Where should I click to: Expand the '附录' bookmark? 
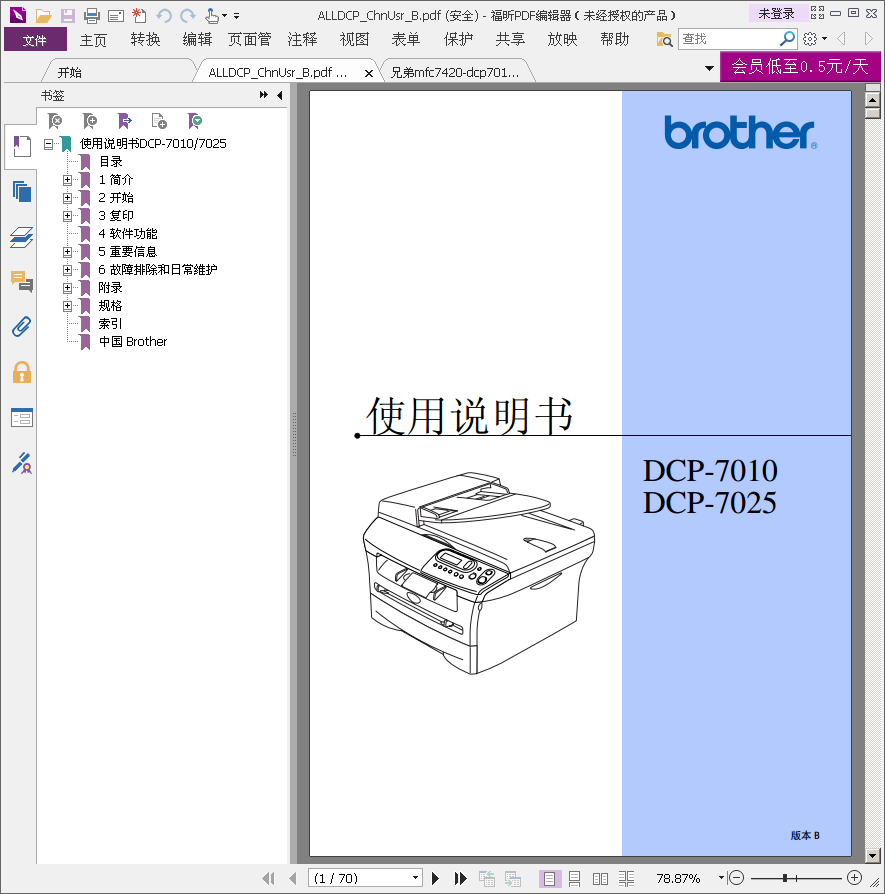(x=67, y=288)
